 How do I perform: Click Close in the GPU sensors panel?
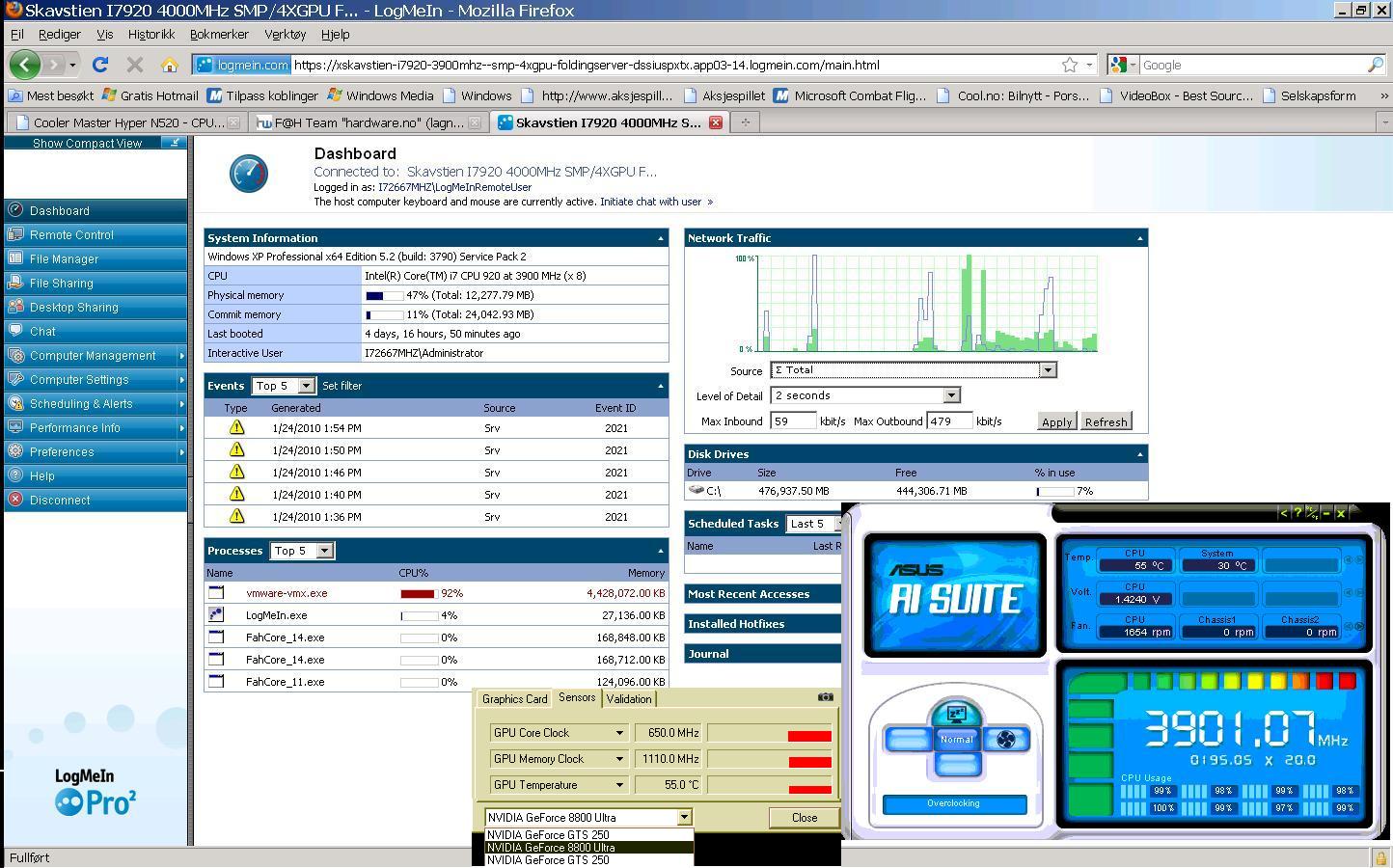pos(804,818)
